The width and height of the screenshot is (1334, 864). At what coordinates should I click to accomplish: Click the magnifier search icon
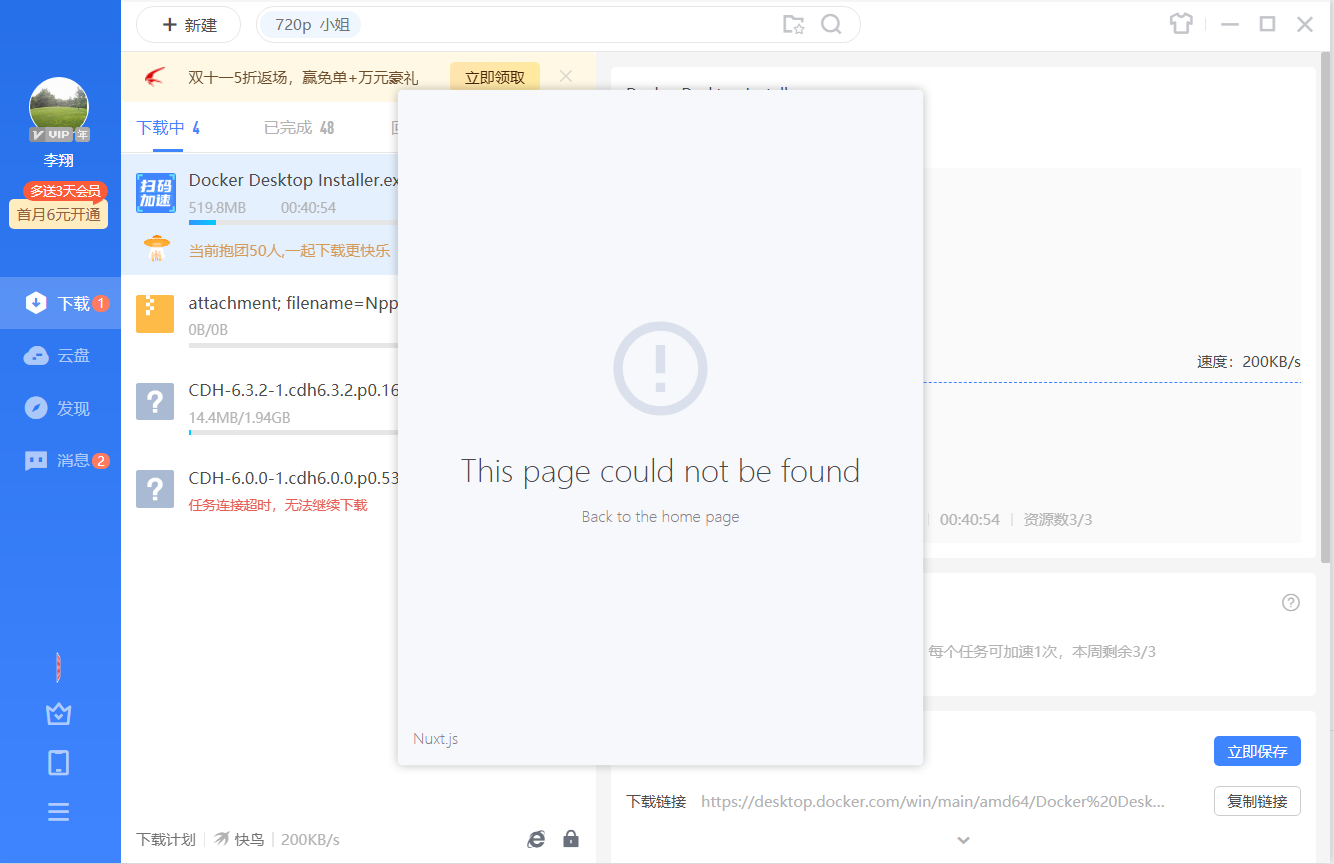coord(831,25)
